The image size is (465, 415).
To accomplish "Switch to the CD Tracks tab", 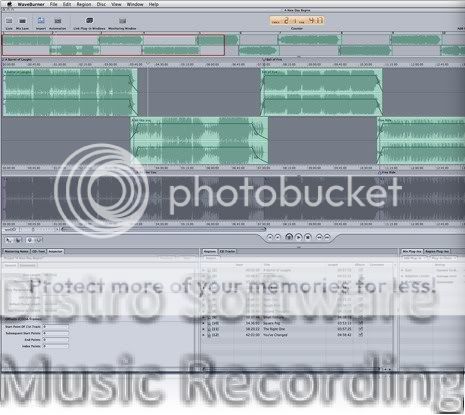I will tap(227, 251).
